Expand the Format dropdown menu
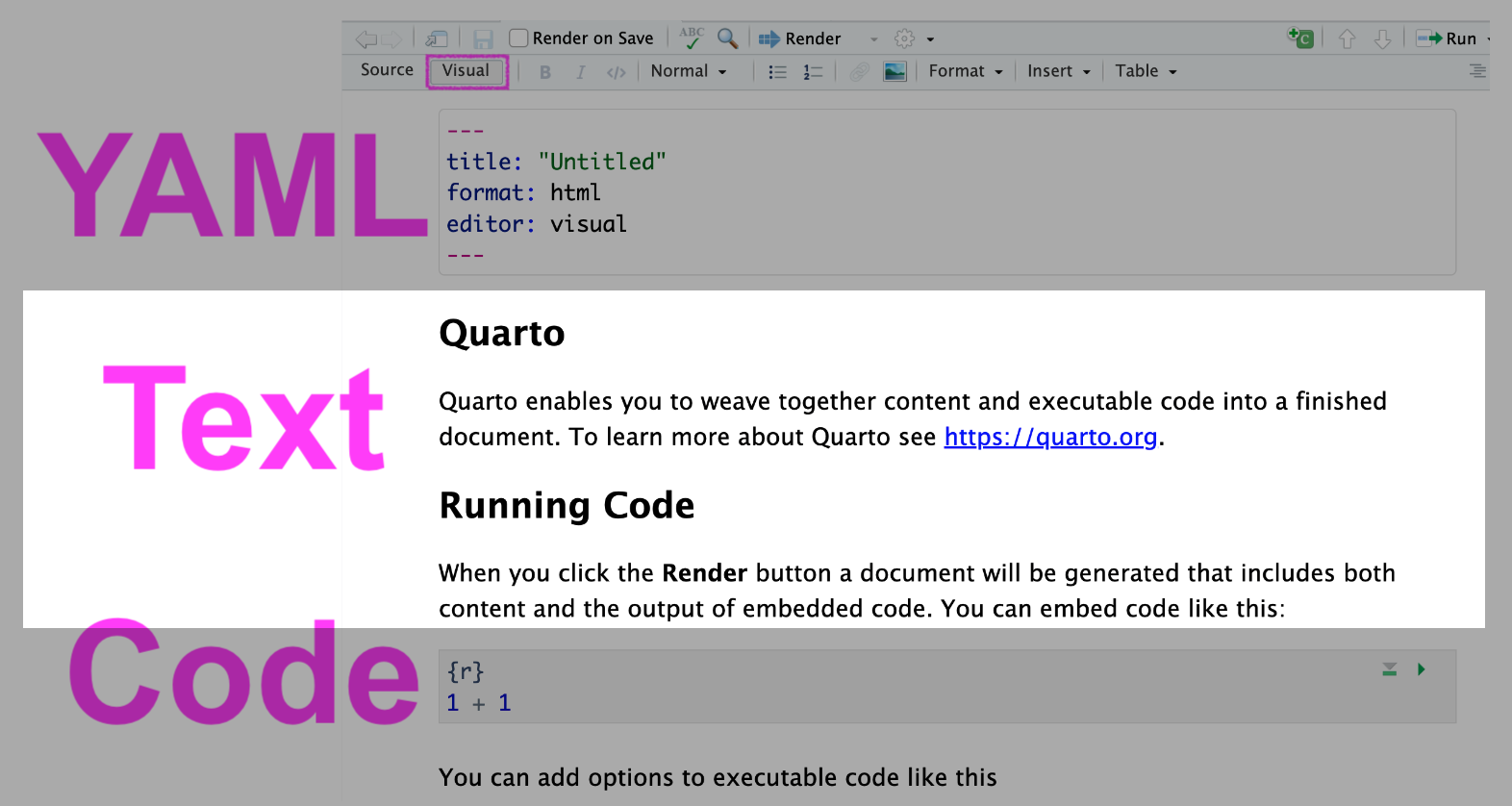This screenshot has height=806, width=1512. (965, 71)
